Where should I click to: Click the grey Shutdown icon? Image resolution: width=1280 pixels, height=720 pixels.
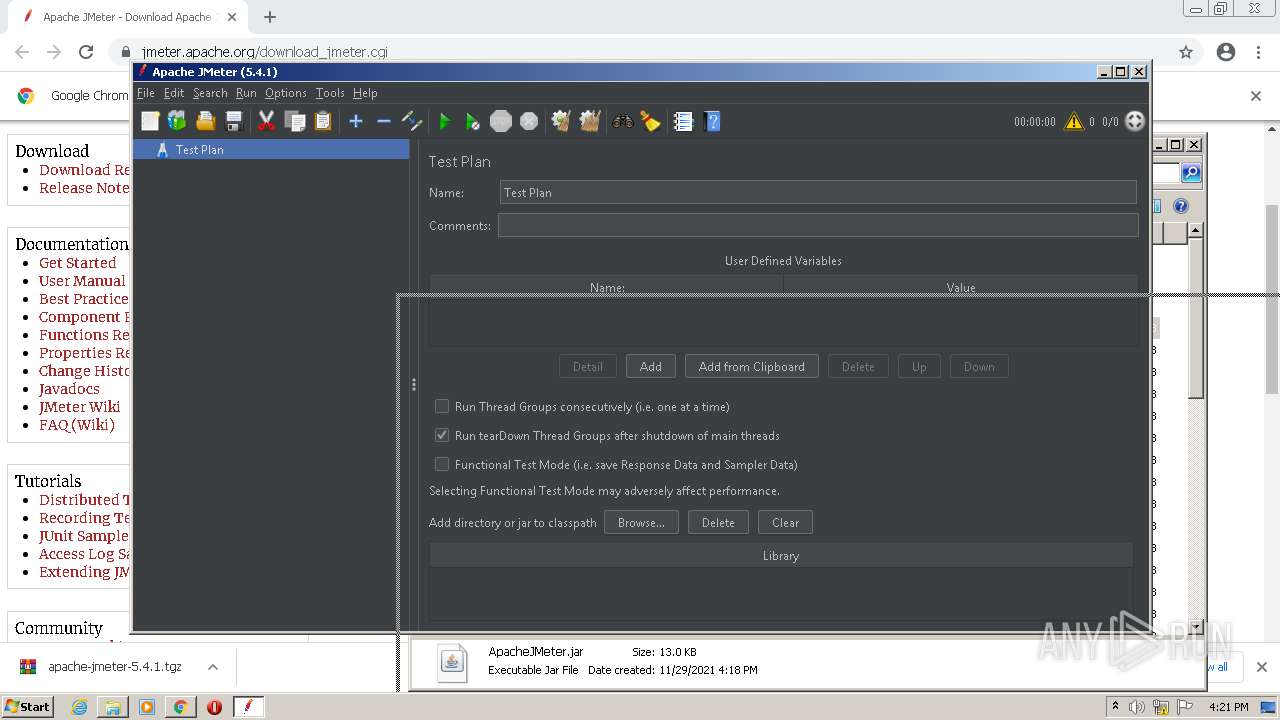529,121
